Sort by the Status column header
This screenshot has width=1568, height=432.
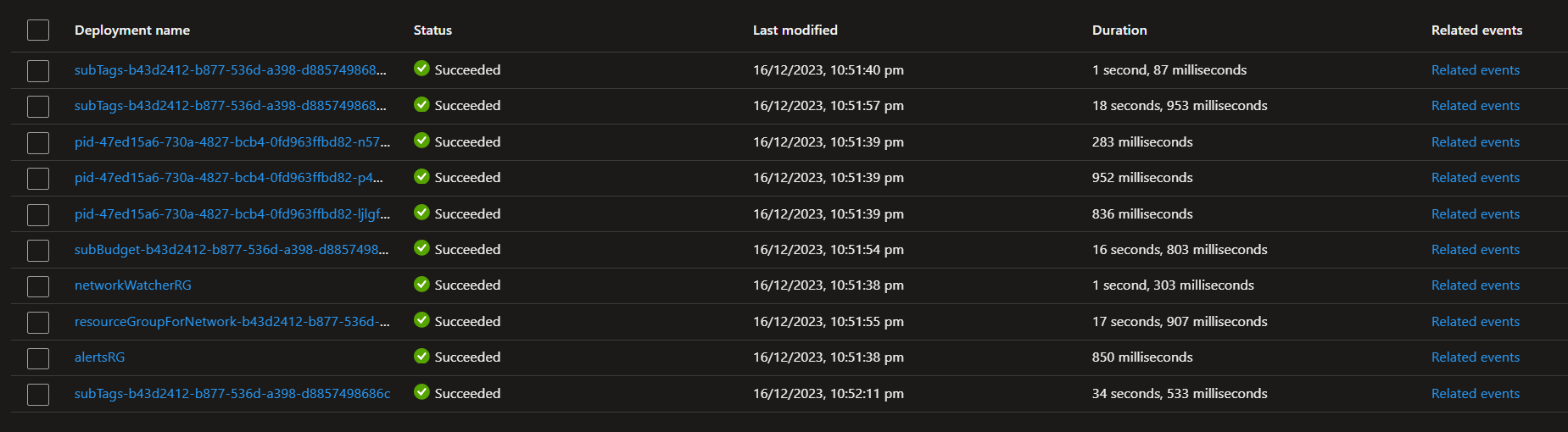click(x=432, y=30)
